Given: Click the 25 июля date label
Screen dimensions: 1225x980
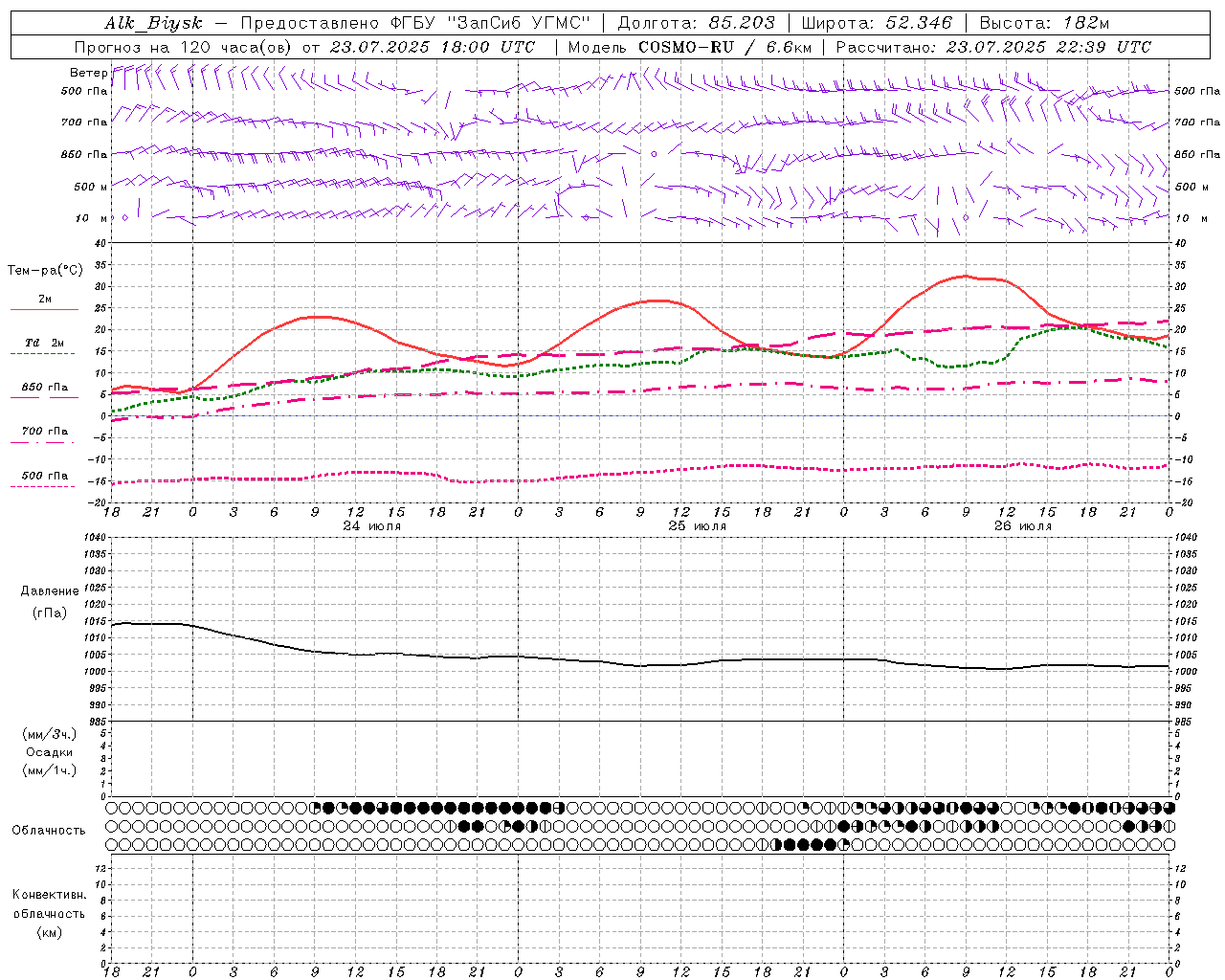Looking at the screenshot, I should coord(697,526).
